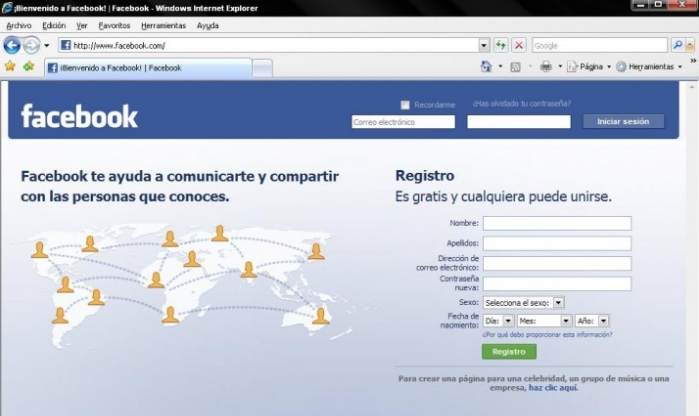Click the toolbar overflow chevron

point(693,61)
